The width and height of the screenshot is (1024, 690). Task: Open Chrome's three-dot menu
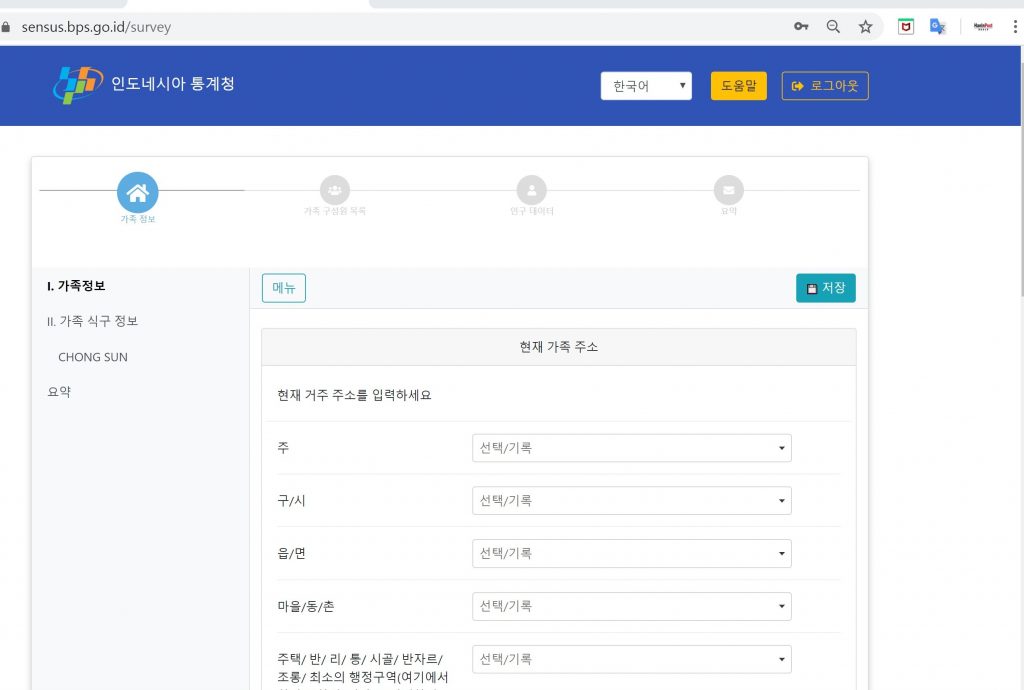click(x=1014, y=27)
